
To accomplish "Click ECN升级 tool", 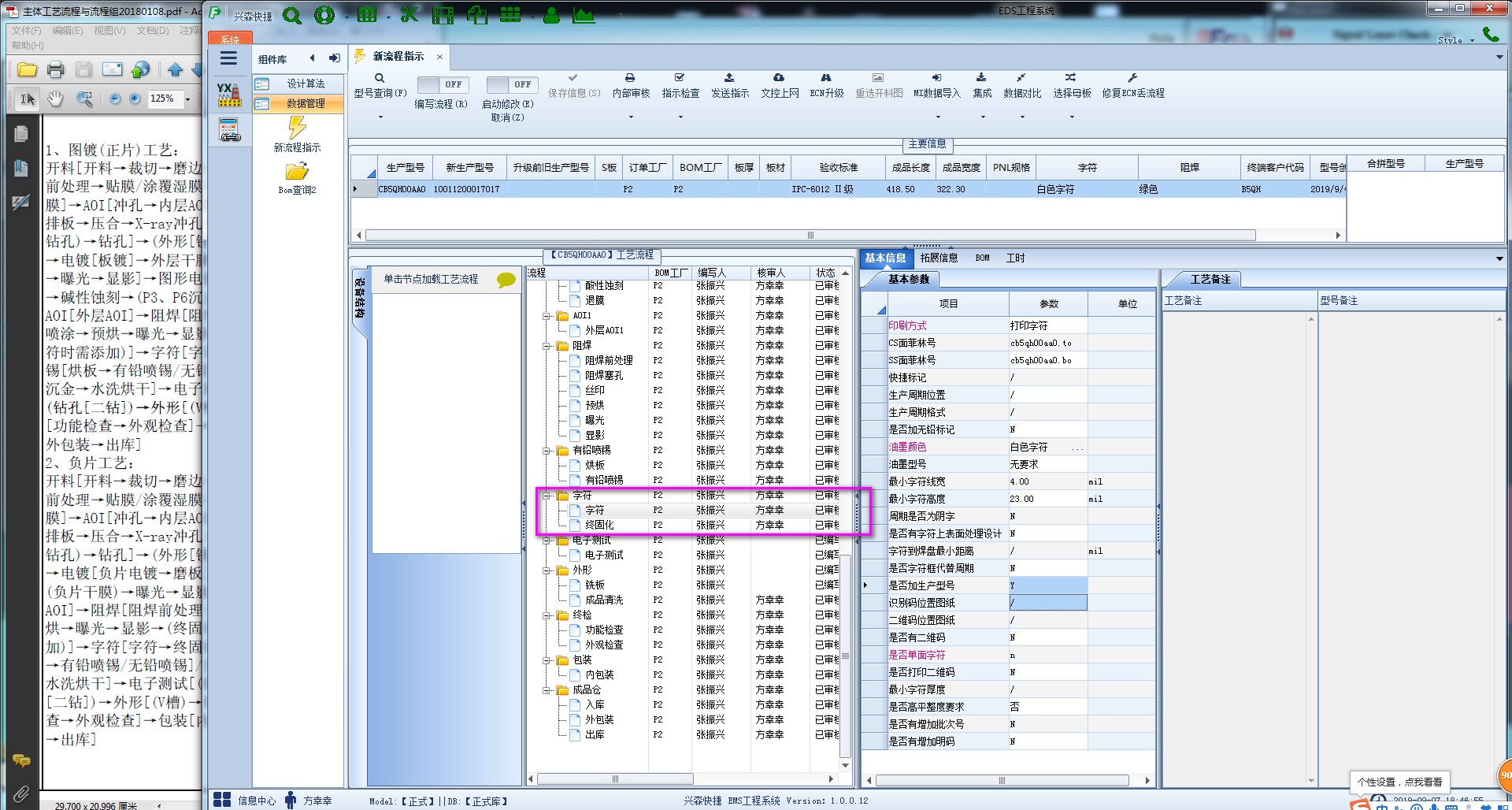I will 827,86.
